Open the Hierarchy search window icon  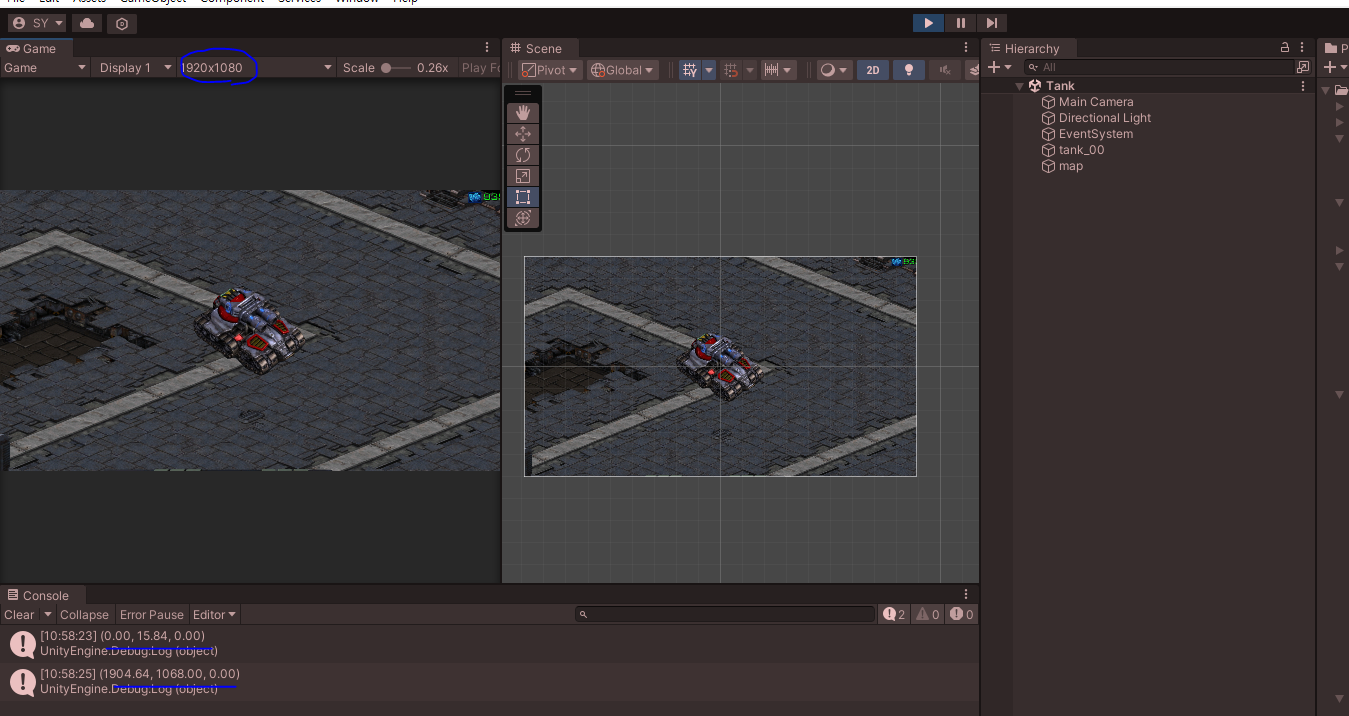point(1302,67)
